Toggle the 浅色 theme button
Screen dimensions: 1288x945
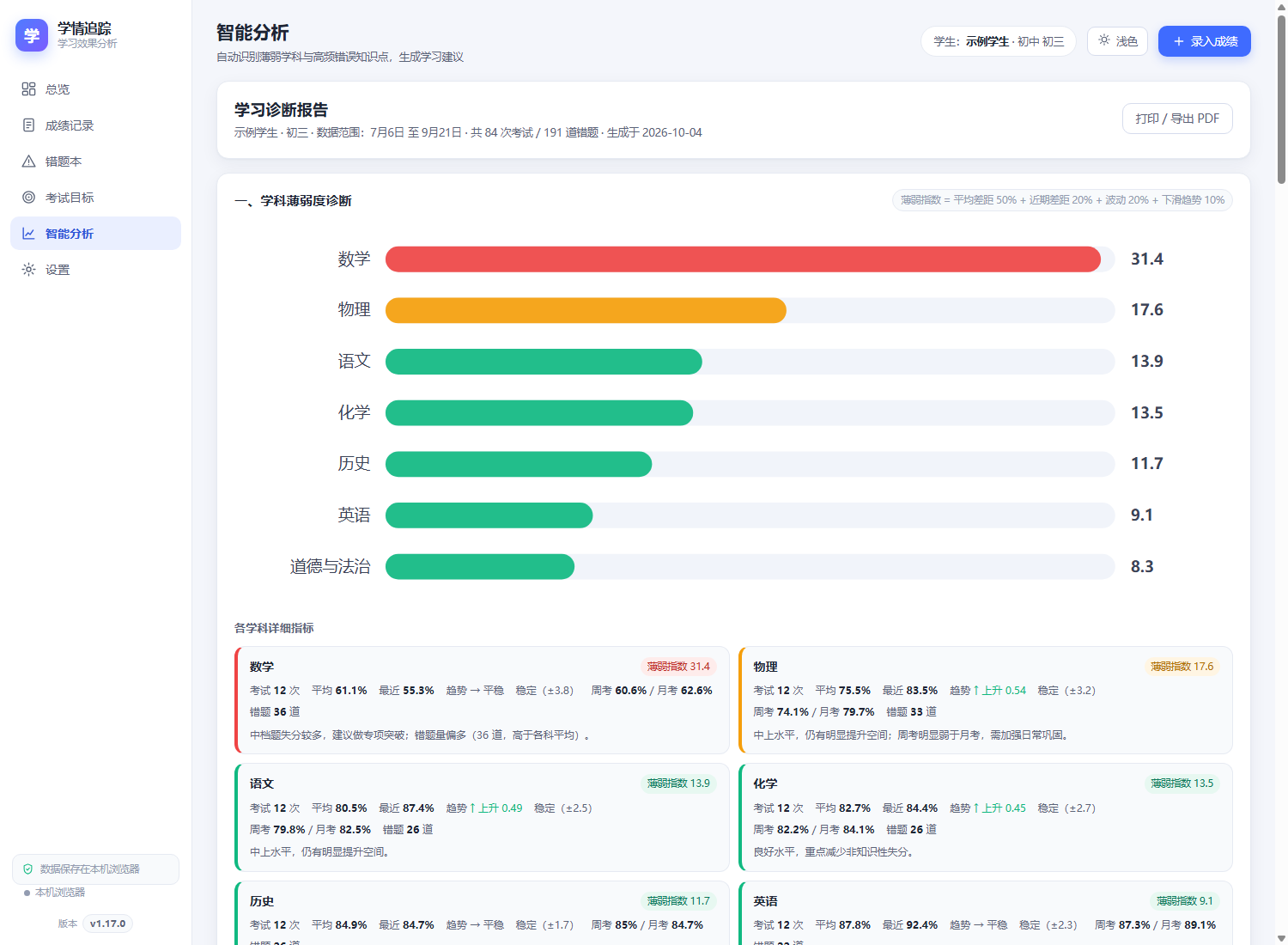tap(1117, 41)
